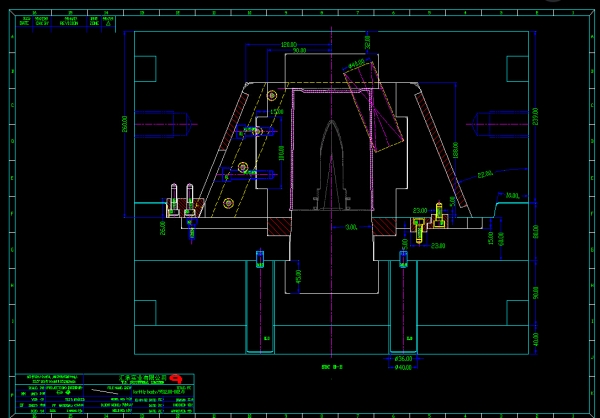This screenshot has height=418, width=600.
Task: Select the lowest yellow dowel circle on the left
Action: (x=228, y=203)
